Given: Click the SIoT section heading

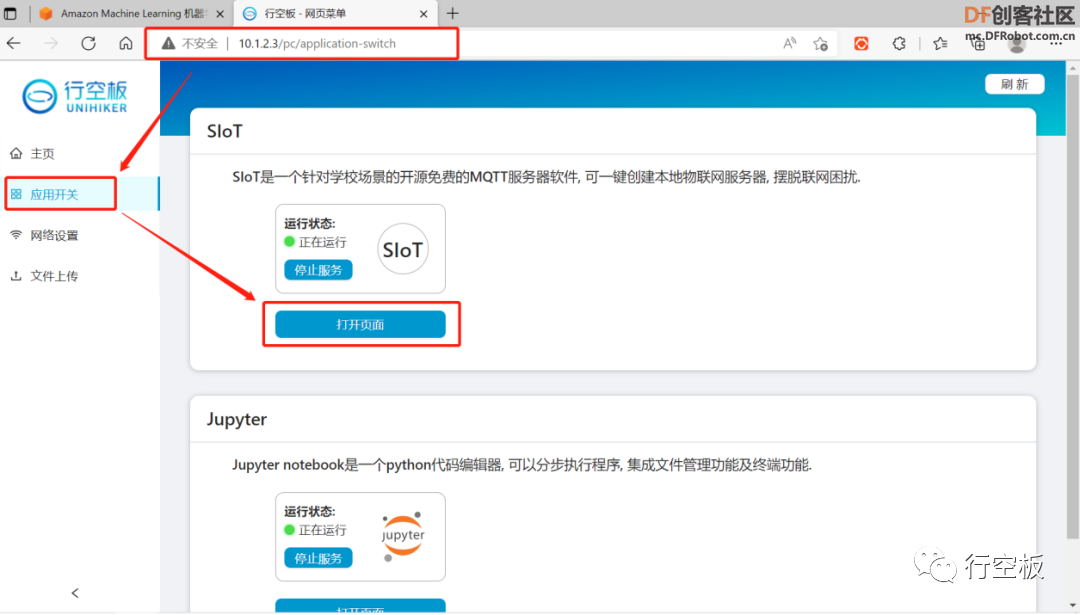Looking at the screenshot, I should 225,132.
